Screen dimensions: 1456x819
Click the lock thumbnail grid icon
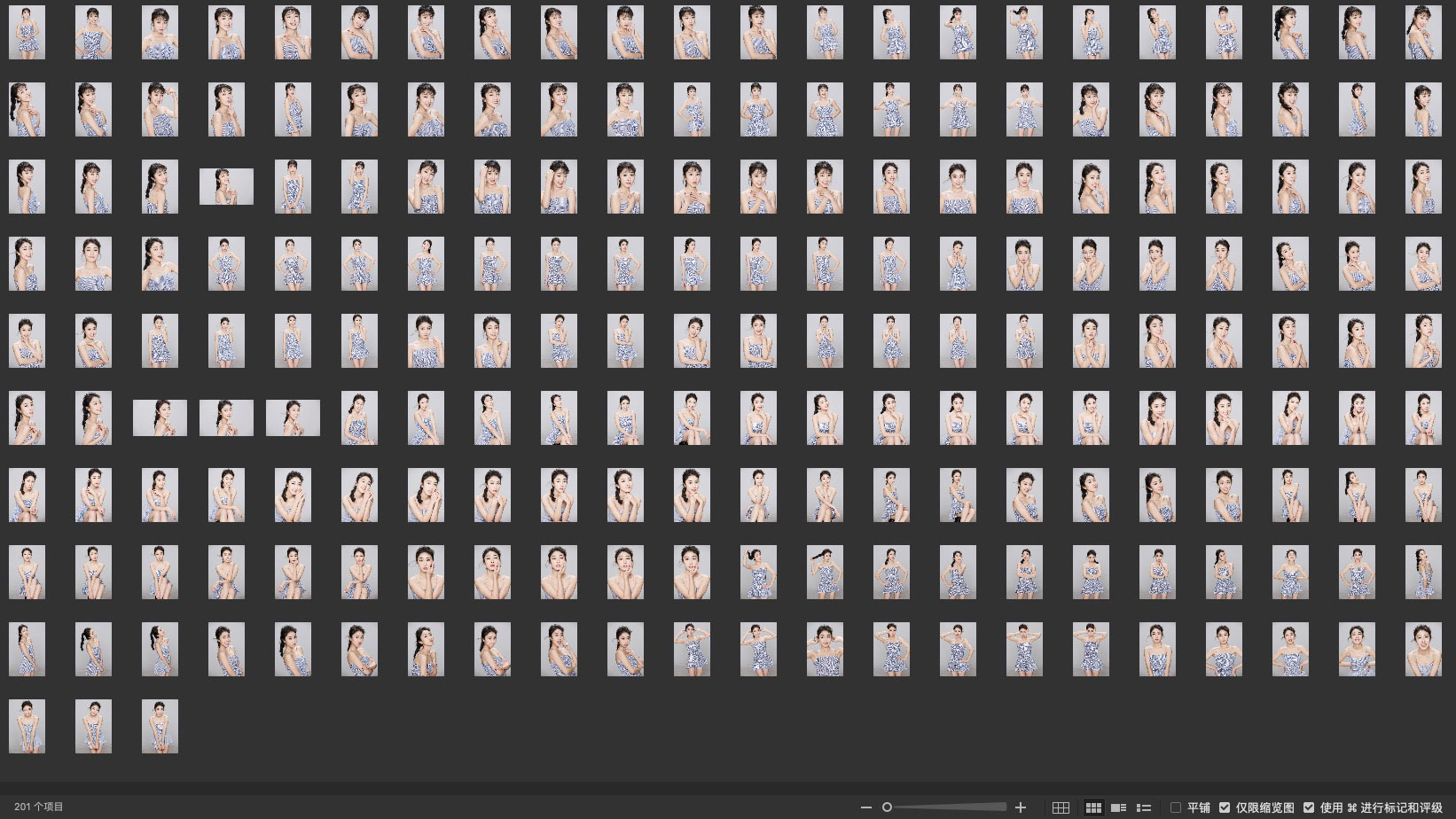tap(1061, 807)
